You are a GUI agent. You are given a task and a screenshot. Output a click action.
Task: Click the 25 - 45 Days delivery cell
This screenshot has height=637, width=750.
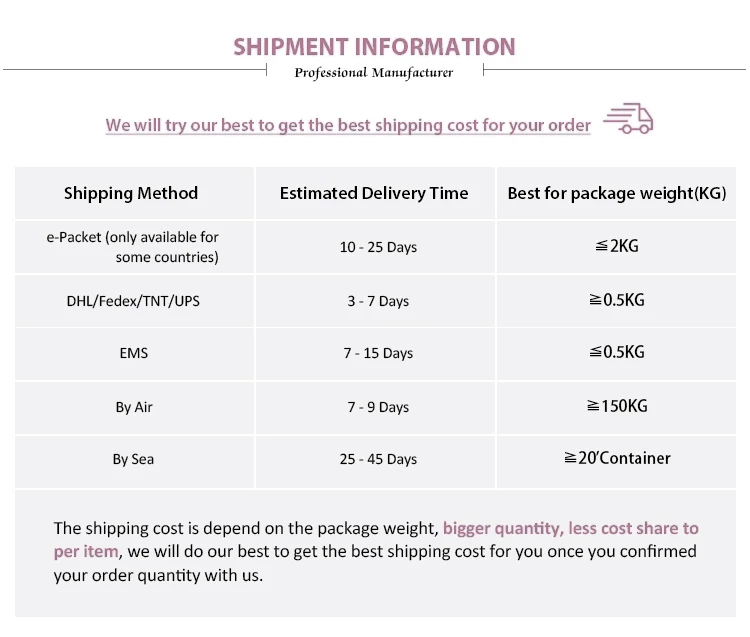tap(378, 459)
